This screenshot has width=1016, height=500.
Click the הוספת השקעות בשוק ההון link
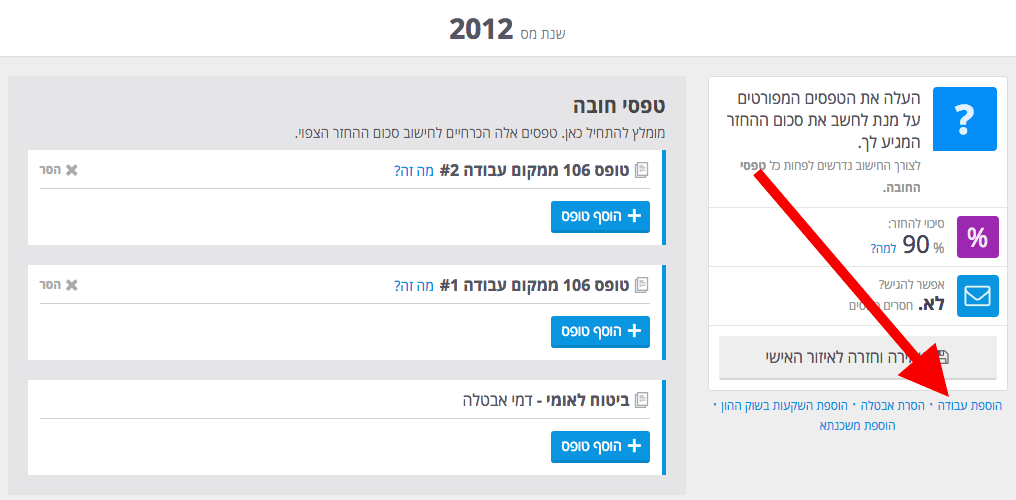780,405
